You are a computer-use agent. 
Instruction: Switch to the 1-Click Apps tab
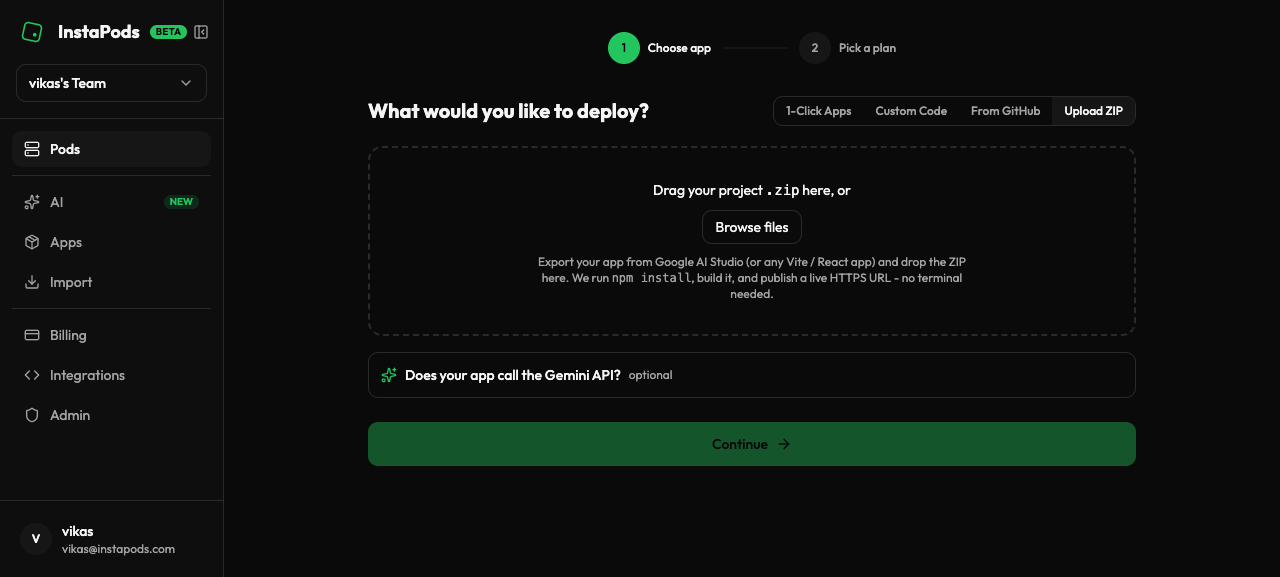818,111
